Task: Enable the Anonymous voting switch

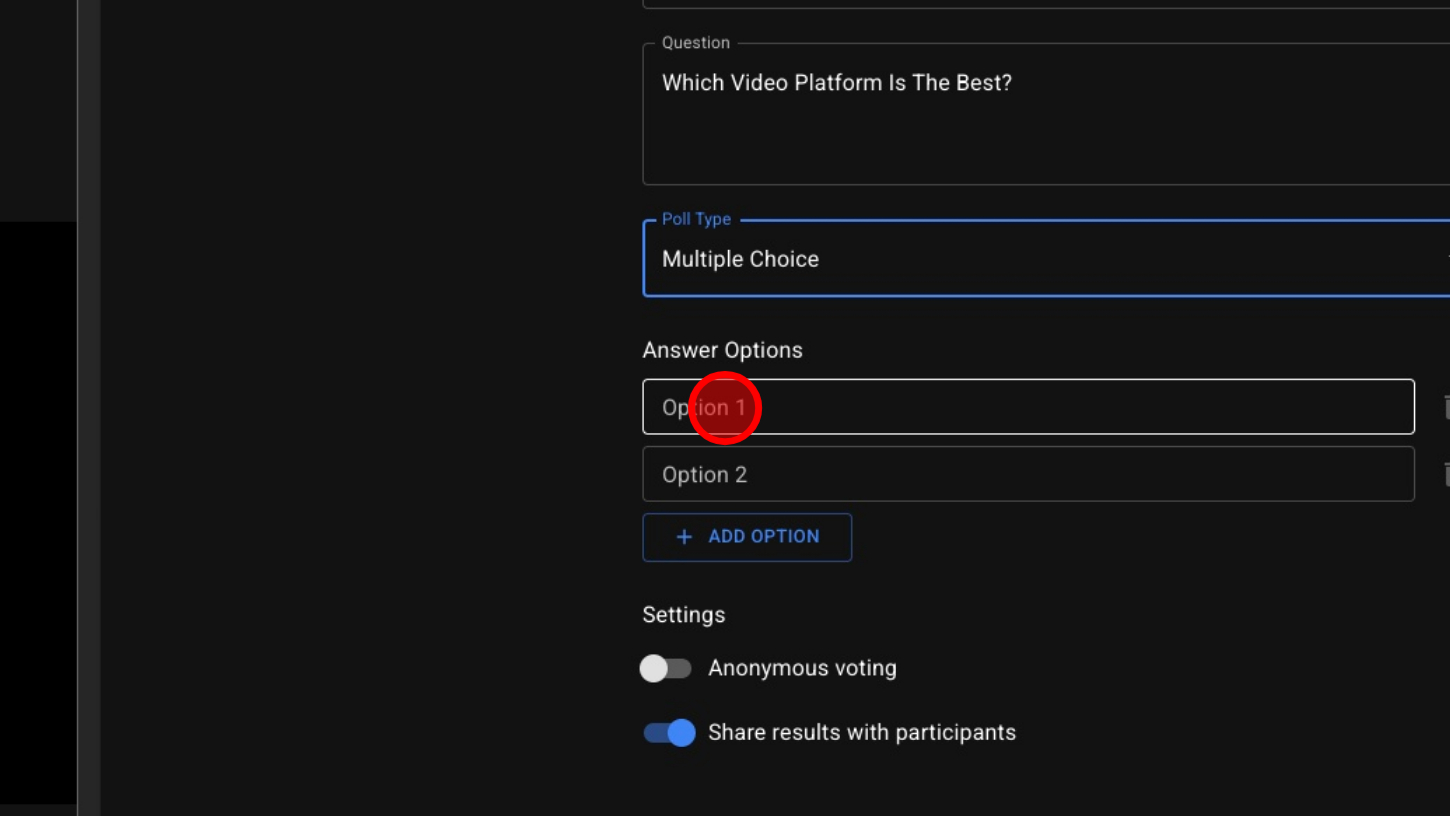Action: [666, 668]
